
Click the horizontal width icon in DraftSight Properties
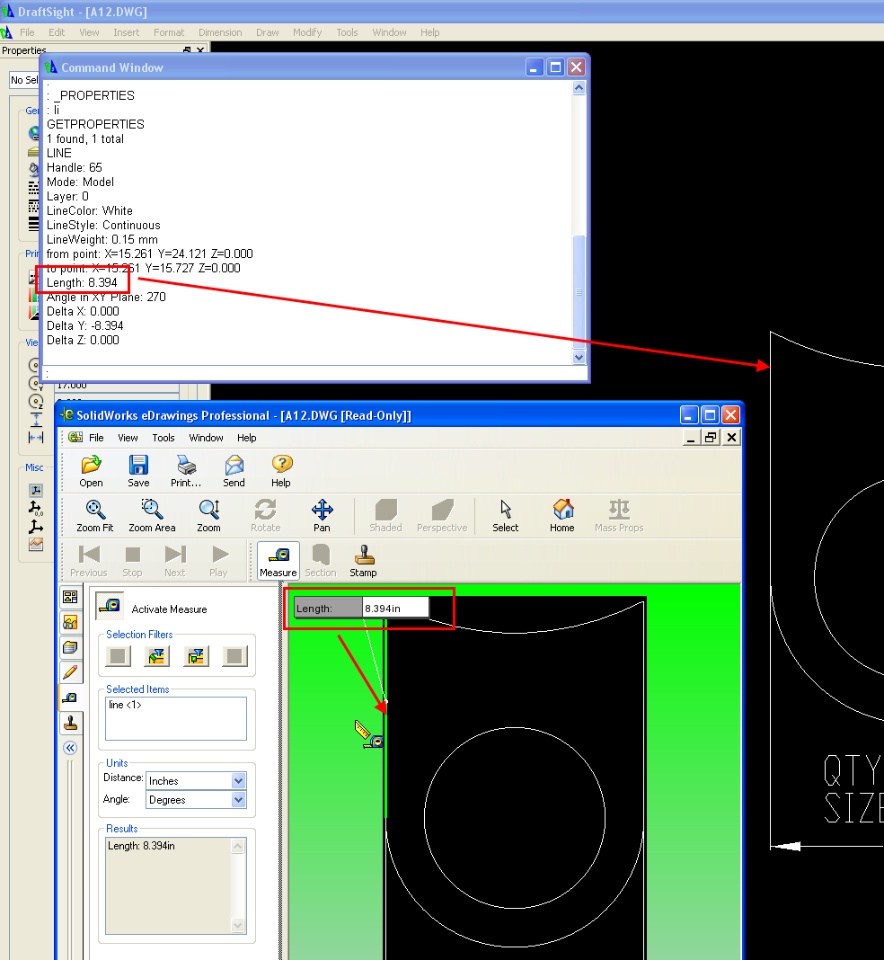(36, 437)
